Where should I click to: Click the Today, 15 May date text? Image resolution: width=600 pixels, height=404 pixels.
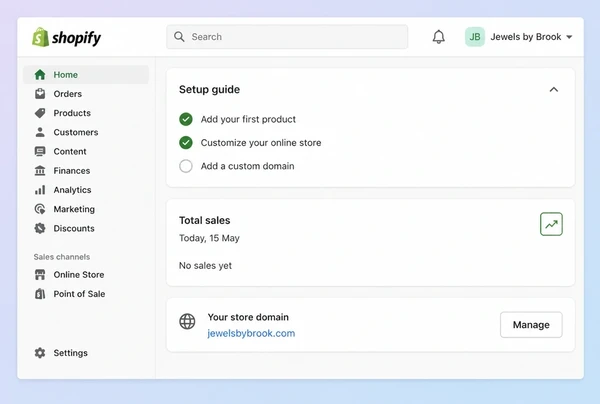tap(209, 238)
